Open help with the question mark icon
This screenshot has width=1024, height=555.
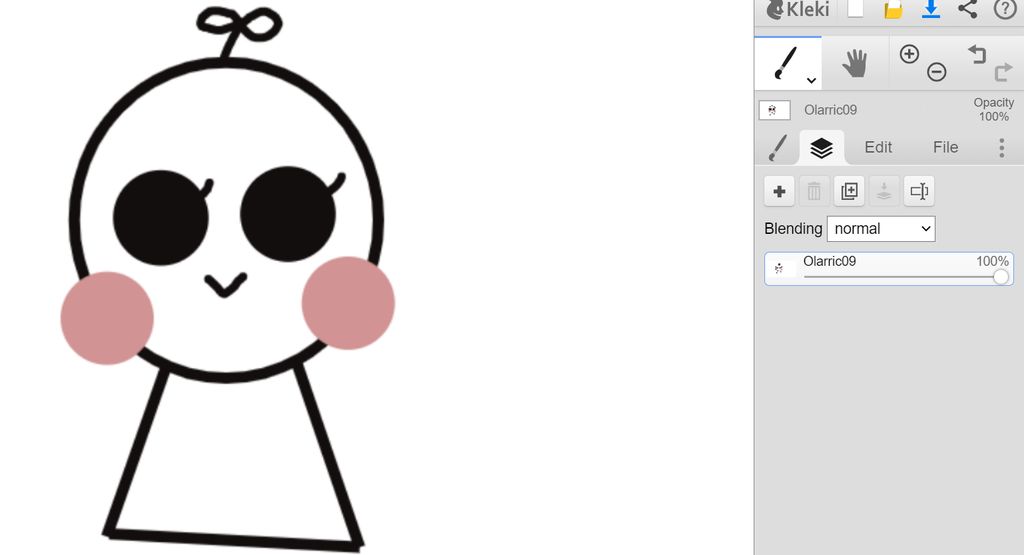click(x=1004, y=9)
